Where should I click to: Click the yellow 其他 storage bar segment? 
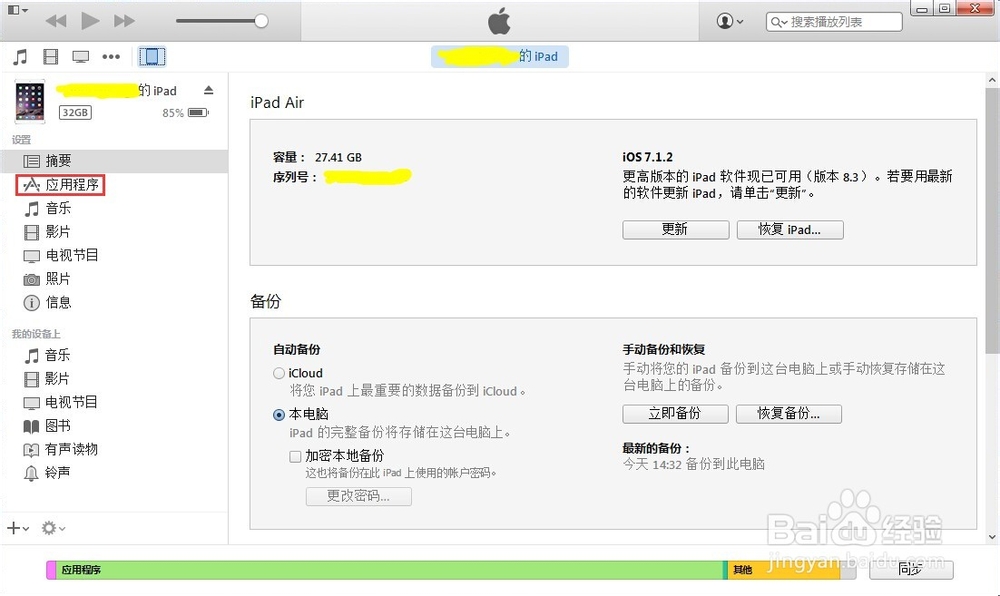[x=783, y=570]
